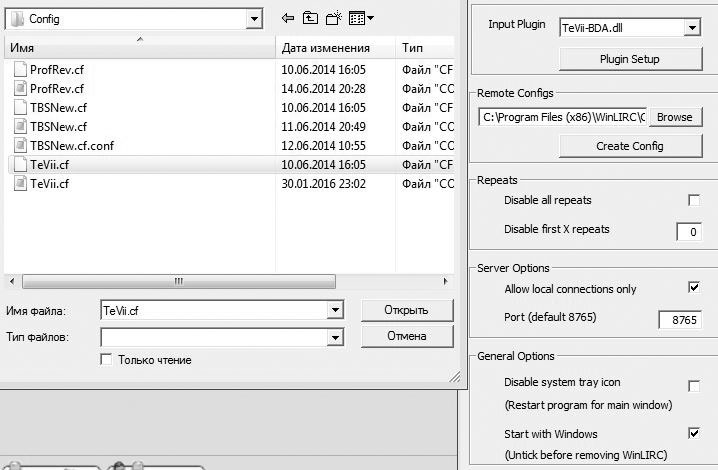Image resolution: width=718 pixels, height=470 pixels.
Task: Select ProfRev.cf file dated 14.06.2014
Action: (52, 89)
